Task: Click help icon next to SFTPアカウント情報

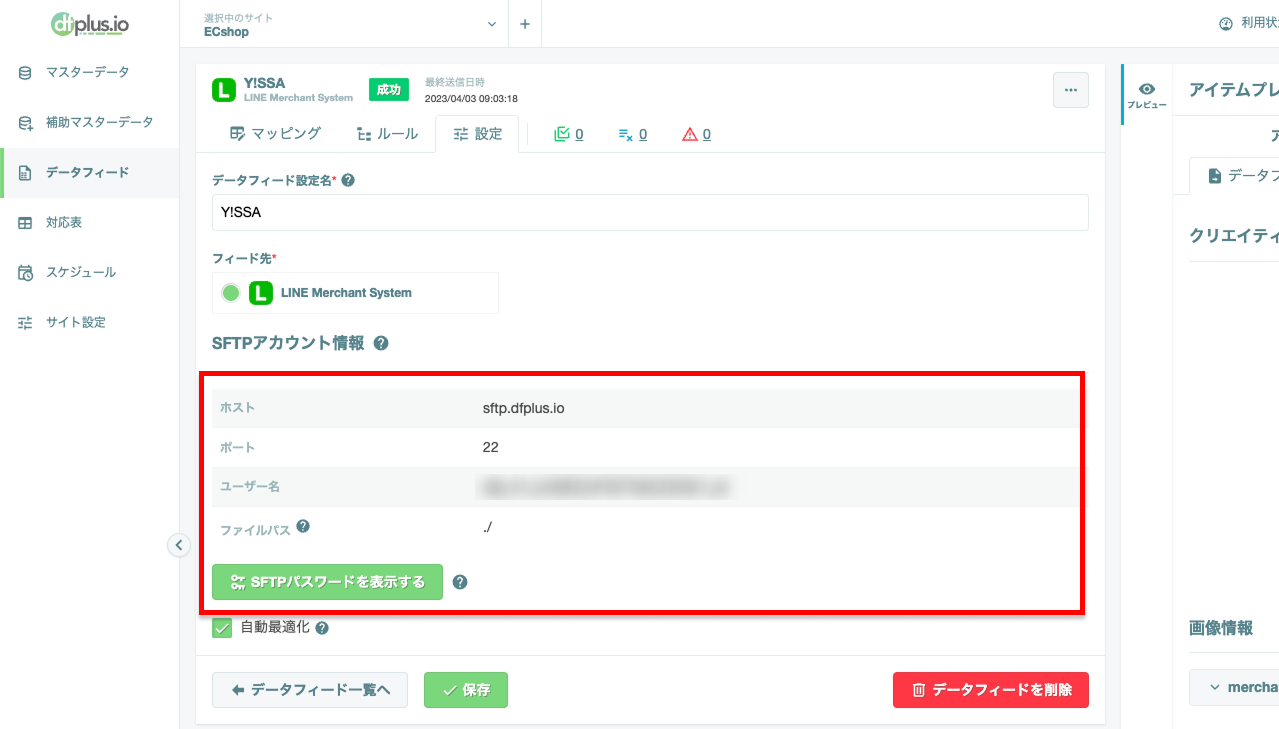Action: [x=381, y=343]
